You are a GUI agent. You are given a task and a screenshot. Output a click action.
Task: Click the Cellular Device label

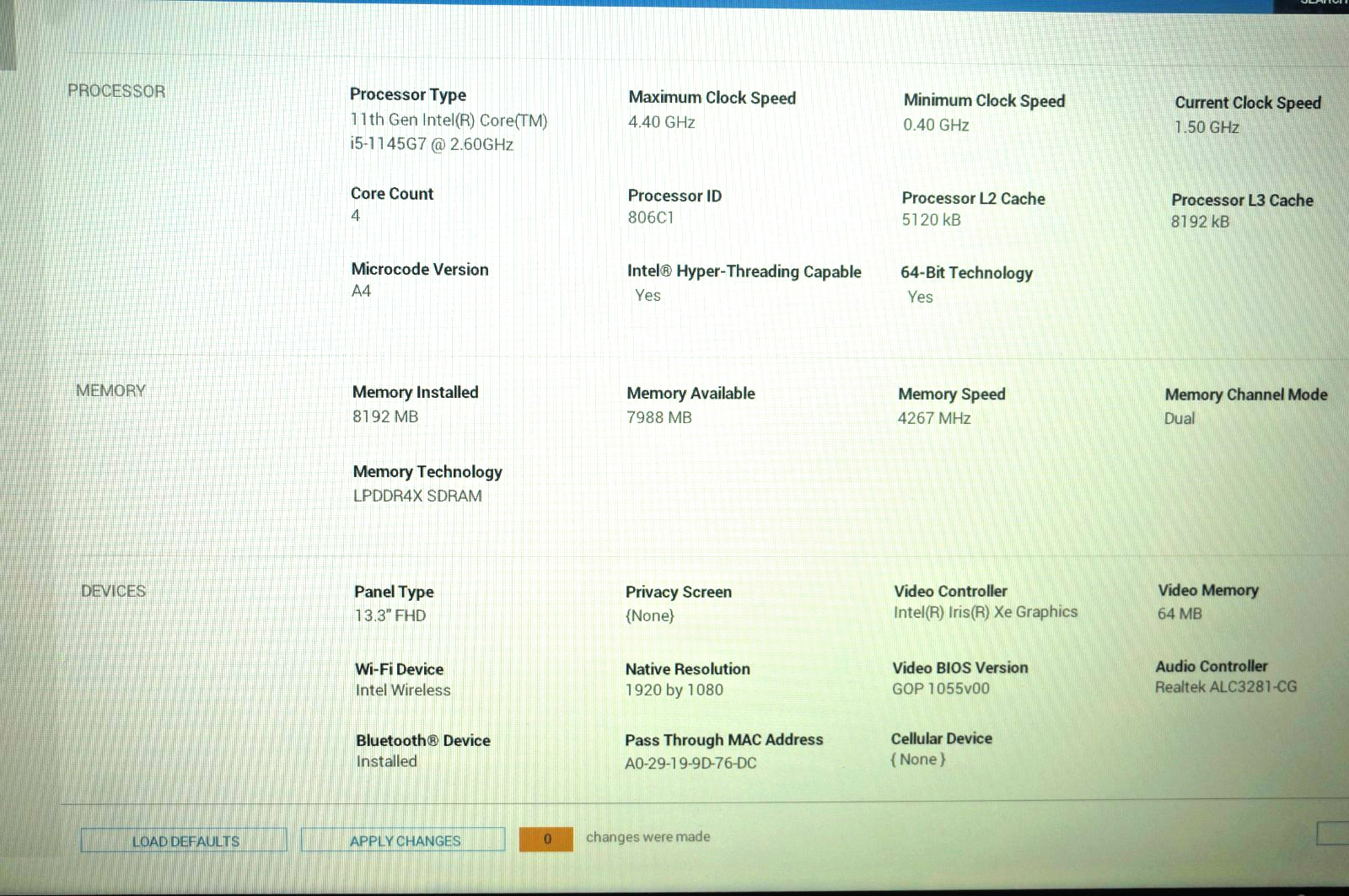coord(941,738)
